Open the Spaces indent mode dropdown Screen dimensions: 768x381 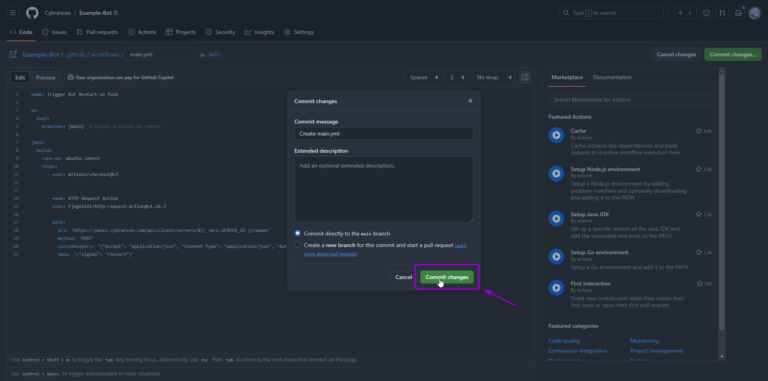pyautogui.click(x=424, y=77)
